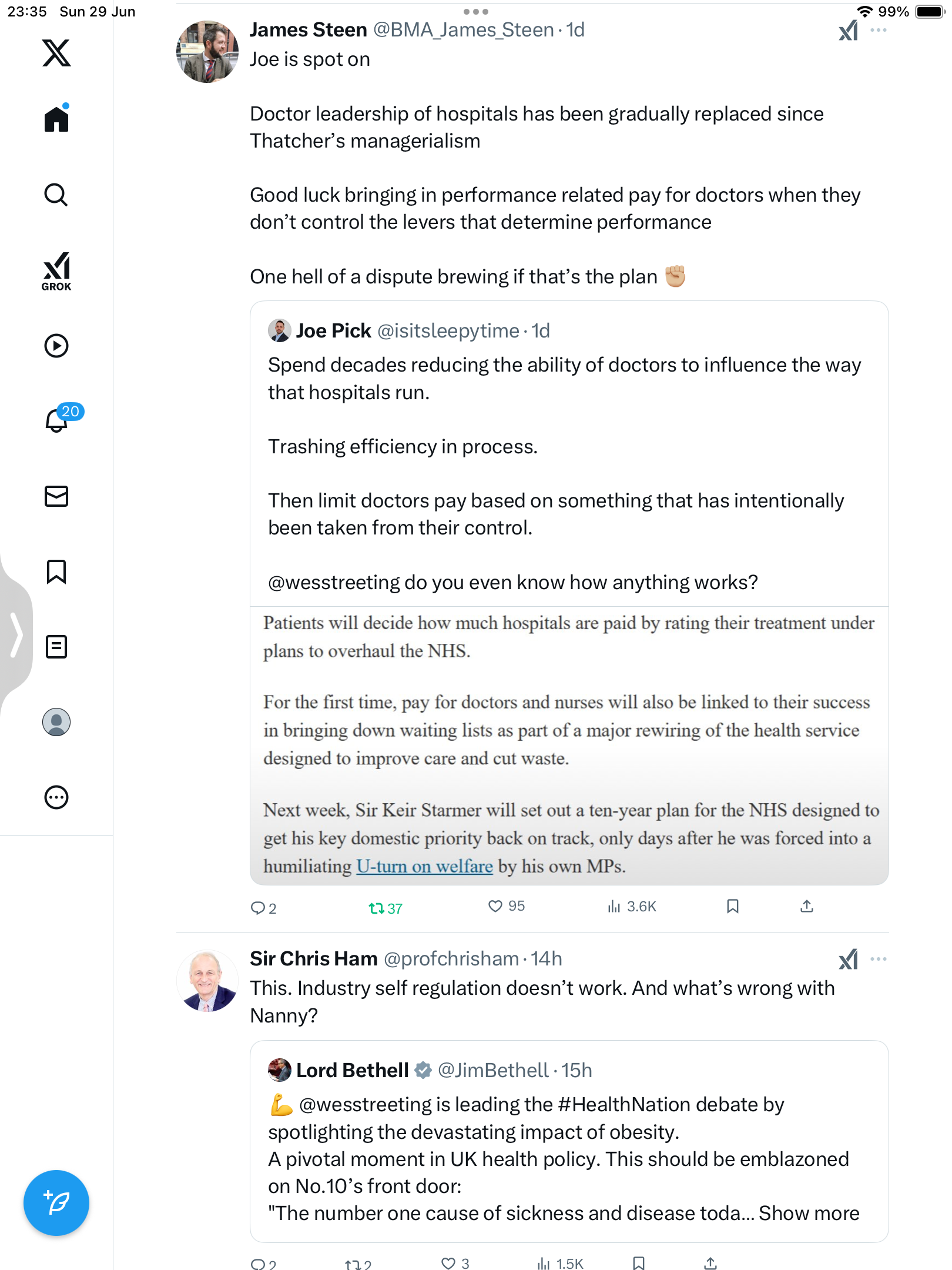Screen dimensions: 952x1270
Task: Compose a new post with blue button
Action: click(56, 1203)
